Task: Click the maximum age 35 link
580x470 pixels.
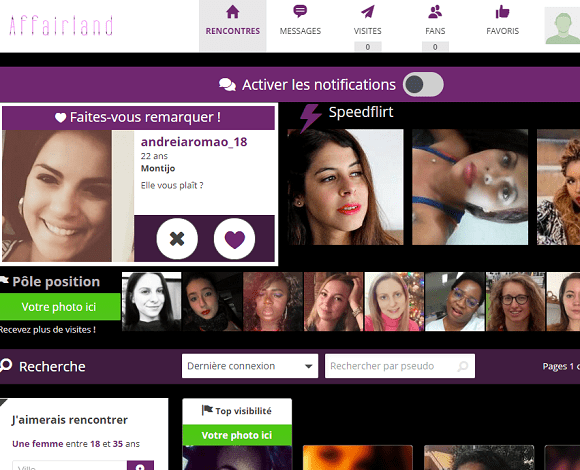Action: point(118,444)
